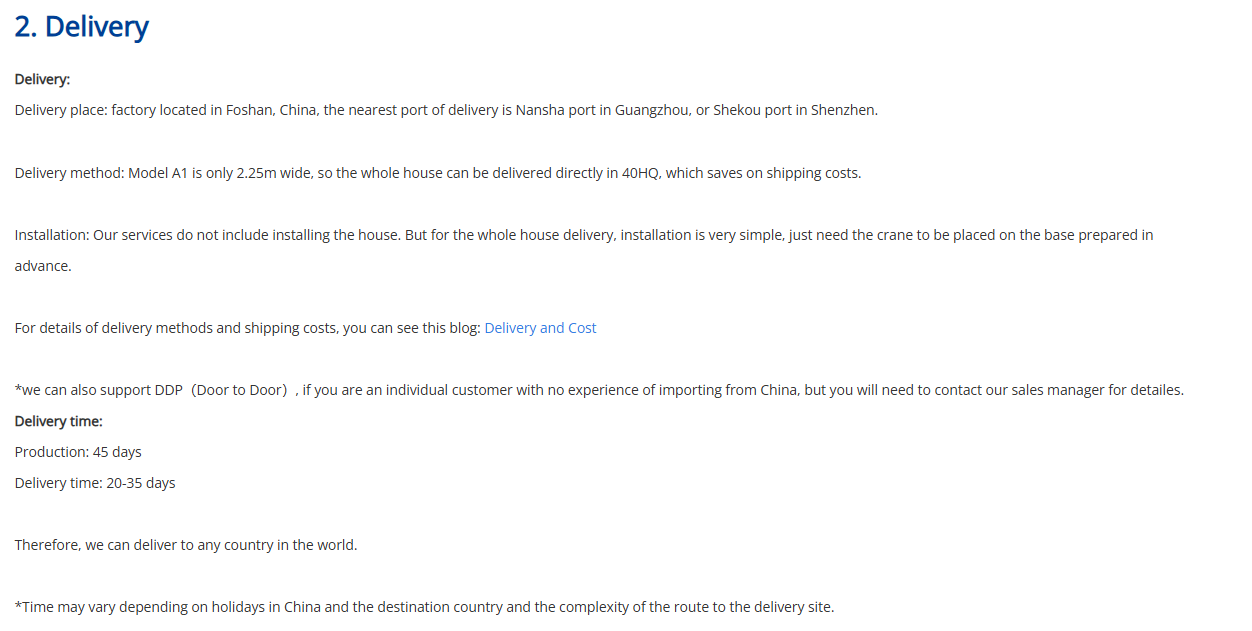Click the DDP (Door to Door) note
1252x631 pixels.
coord(599,390)
